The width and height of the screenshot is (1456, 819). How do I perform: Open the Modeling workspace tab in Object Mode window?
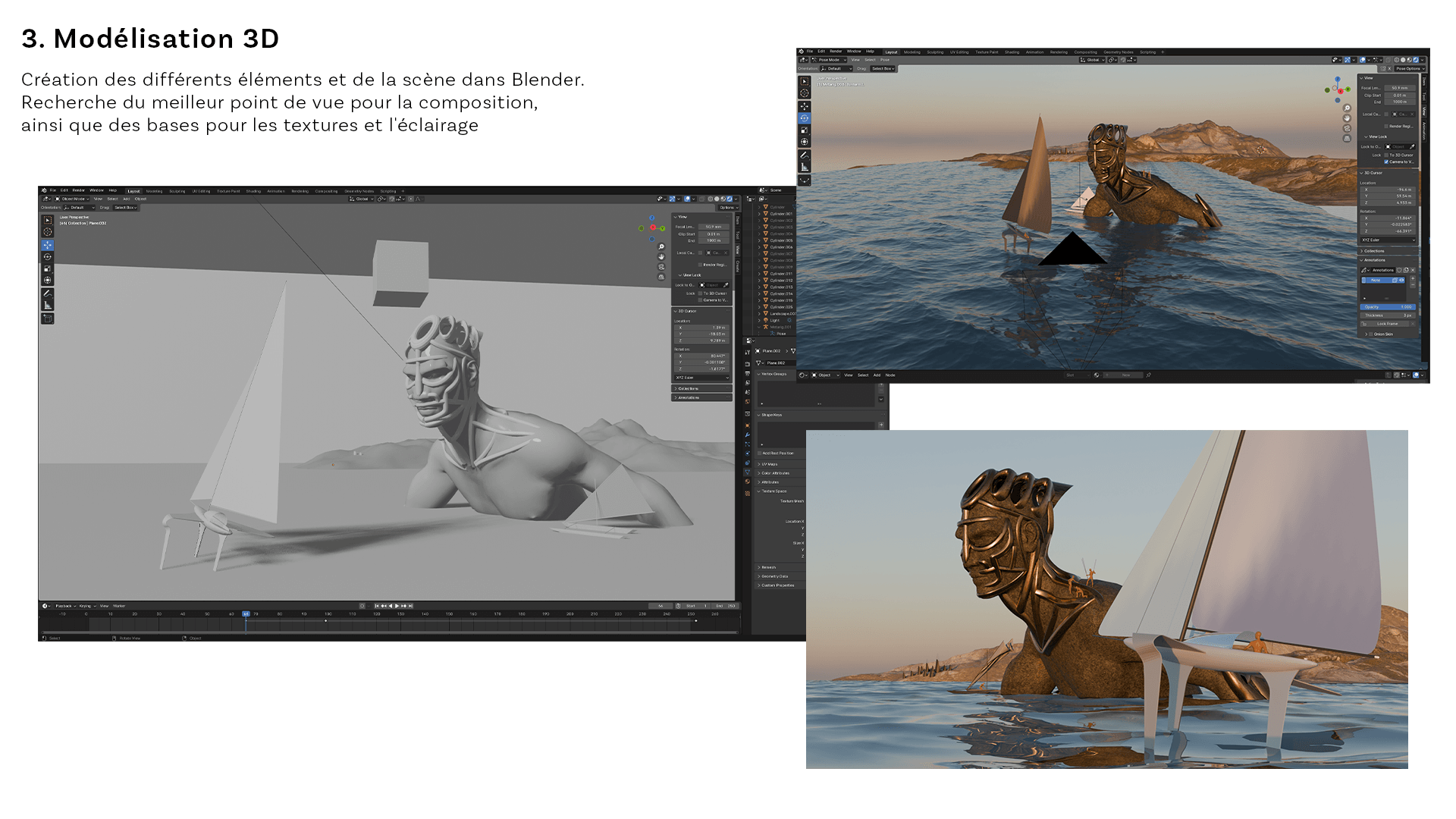155,191
